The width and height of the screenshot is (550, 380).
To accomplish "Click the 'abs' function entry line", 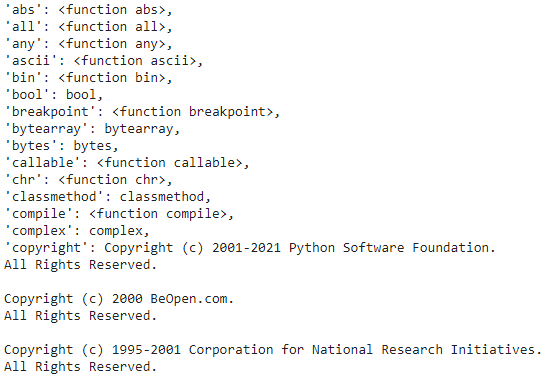I will (x=88, y=9).
